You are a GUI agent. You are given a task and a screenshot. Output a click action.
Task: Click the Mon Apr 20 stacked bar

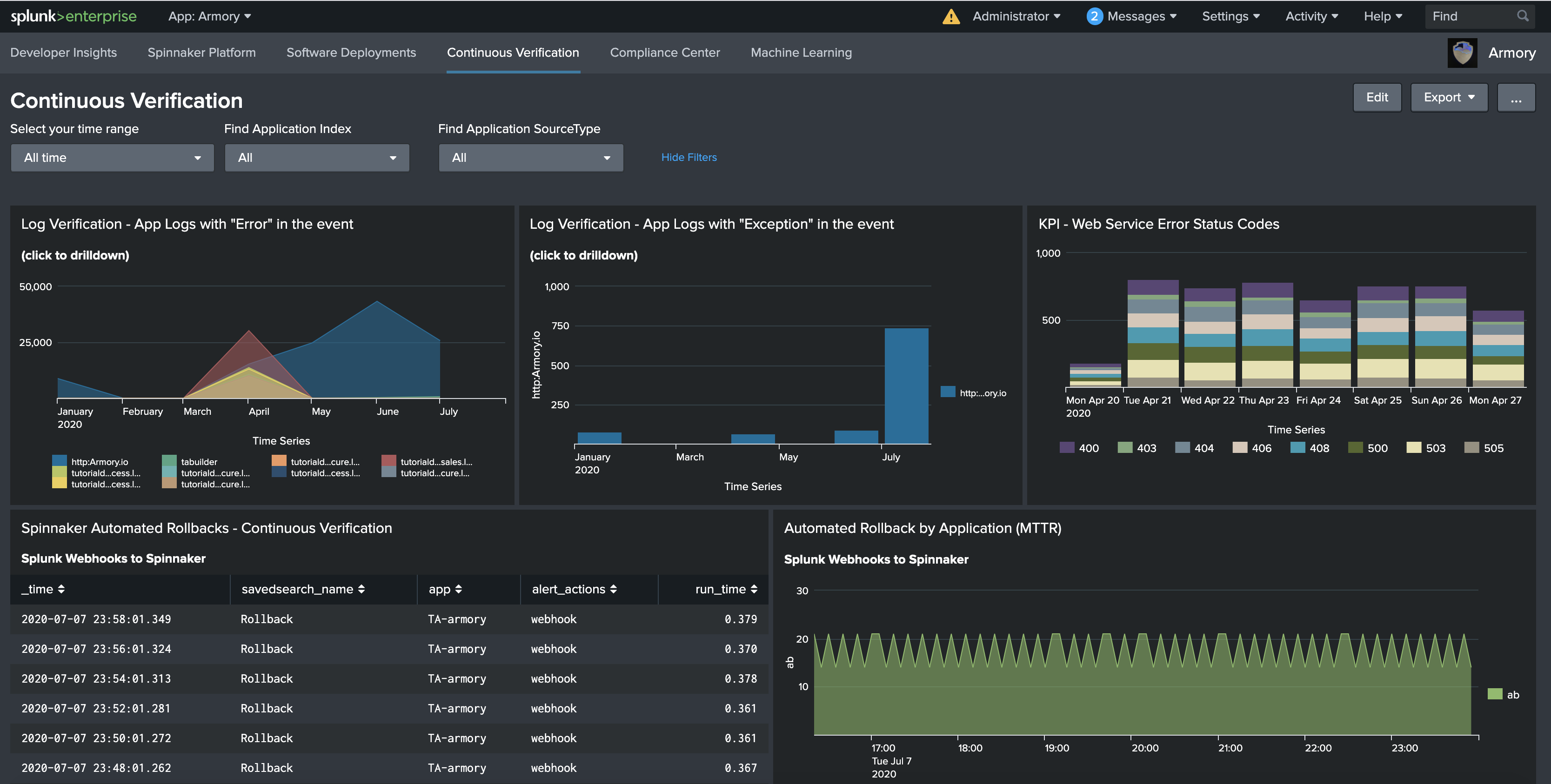[x=1095, y=375]
